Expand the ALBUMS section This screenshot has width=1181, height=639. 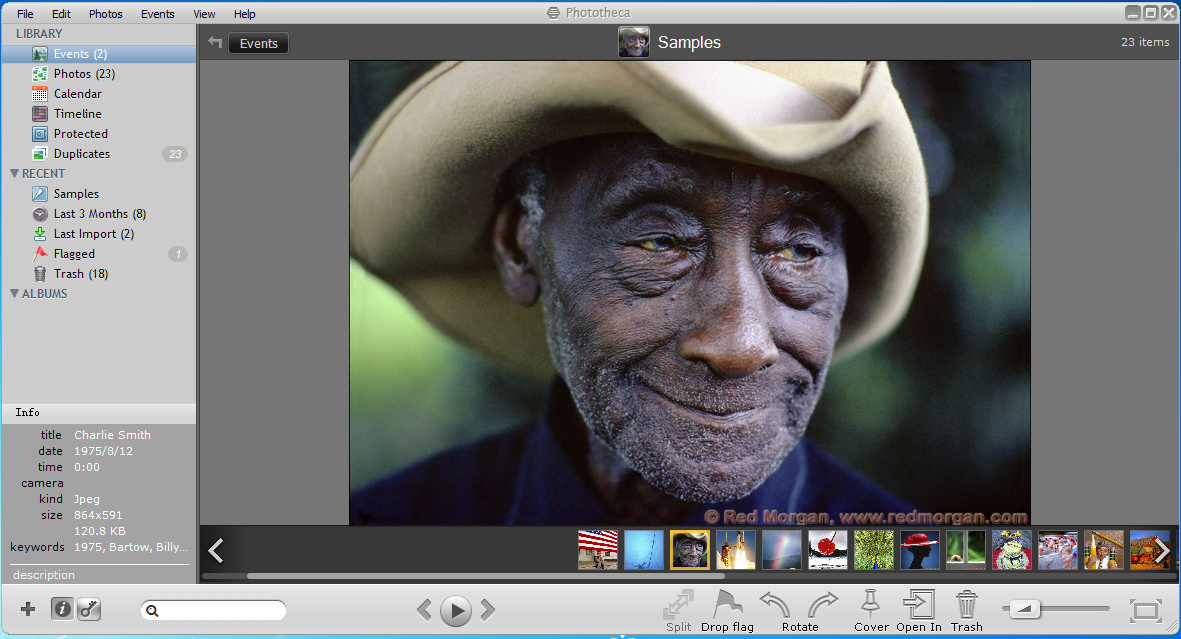point(15,294)
